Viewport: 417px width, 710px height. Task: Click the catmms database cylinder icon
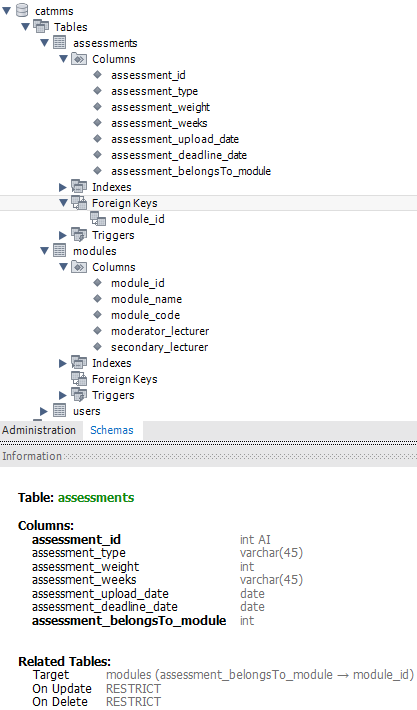coord(22,10)
